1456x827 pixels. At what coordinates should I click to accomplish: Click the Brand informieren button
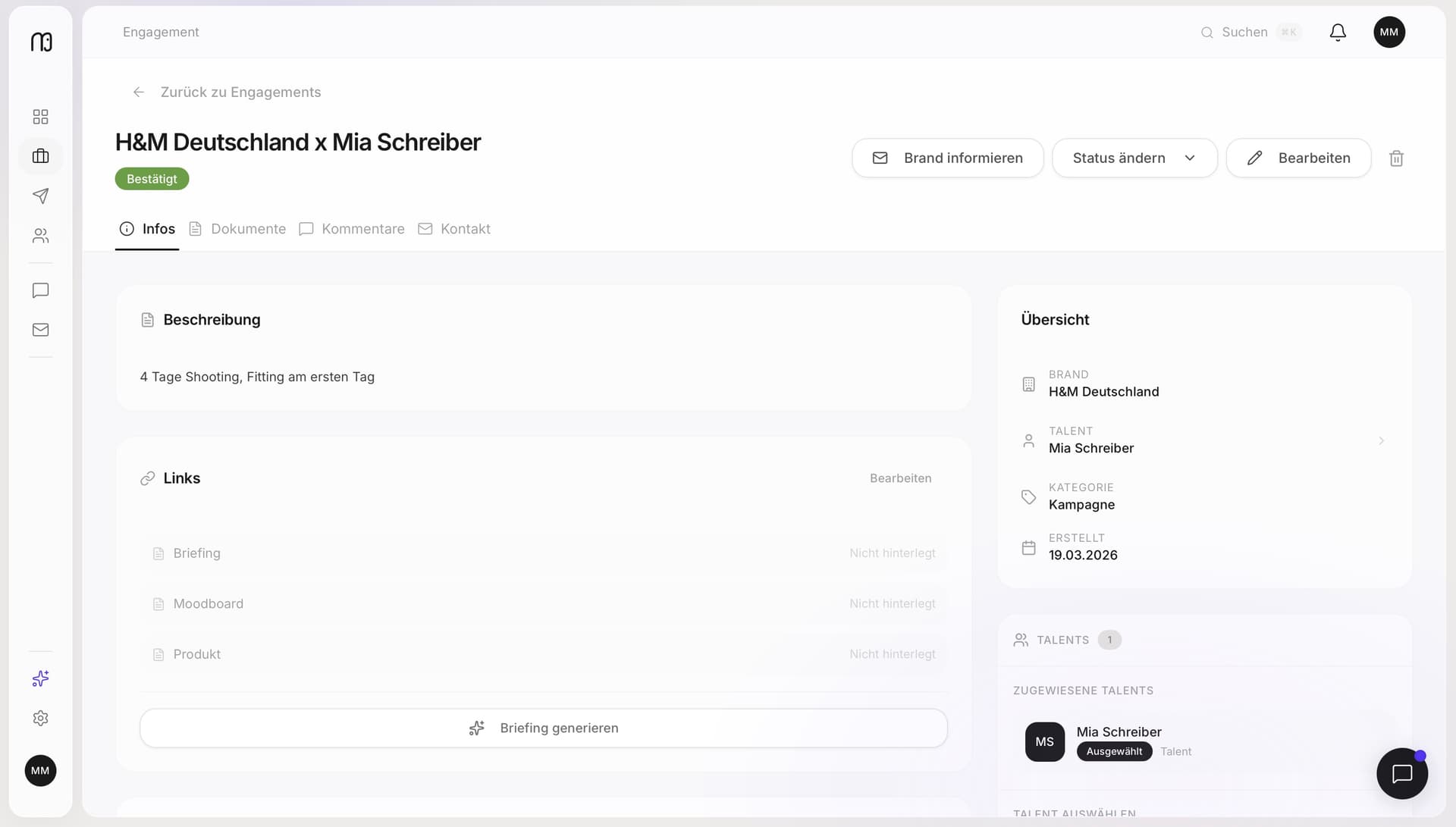pyautogui.click(x=948, y=158)
